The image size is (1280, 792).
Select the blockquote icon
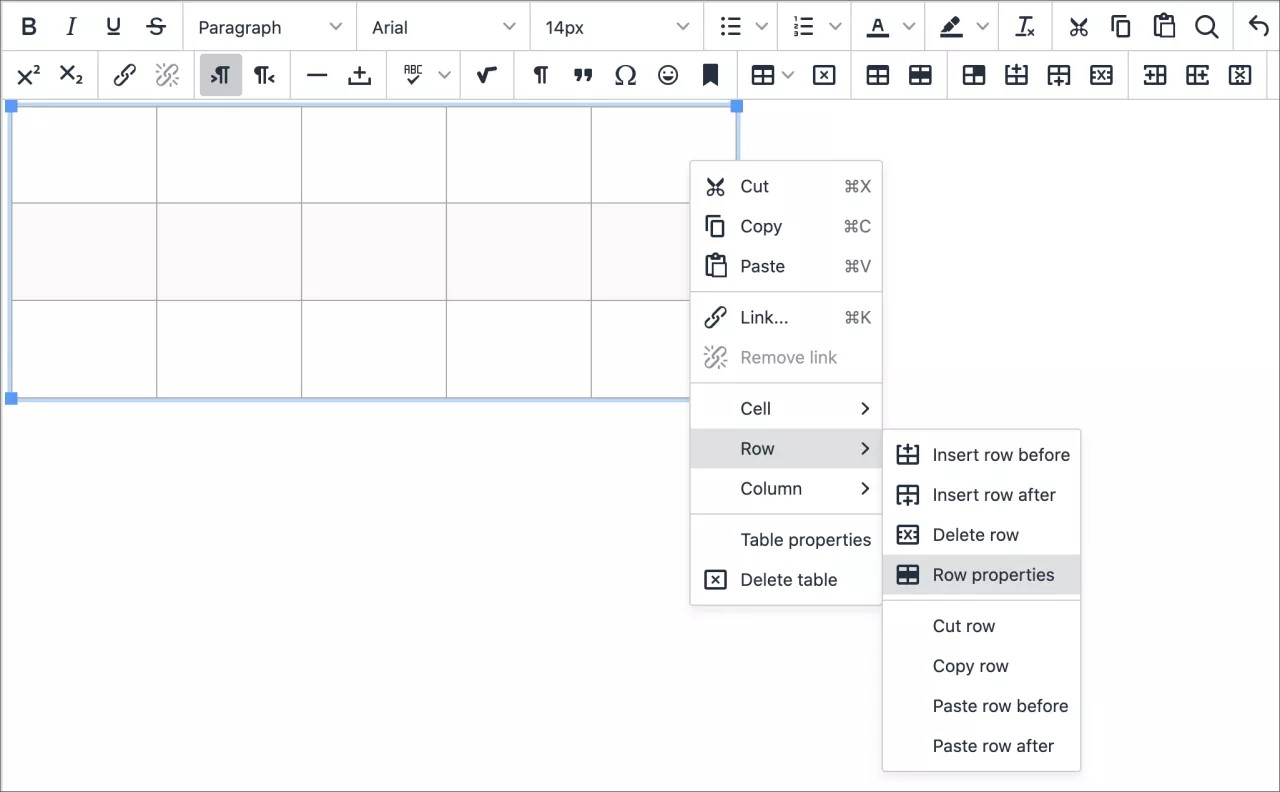[583, 75]
